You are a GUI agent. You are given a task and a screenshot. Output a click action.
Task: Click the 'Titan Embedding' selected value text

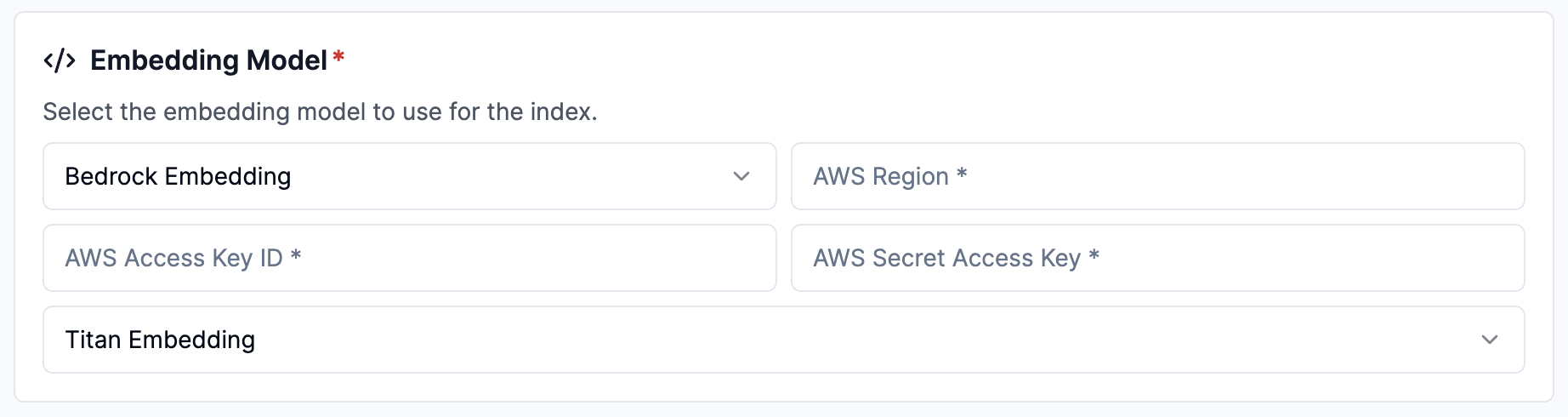point(160,340)
